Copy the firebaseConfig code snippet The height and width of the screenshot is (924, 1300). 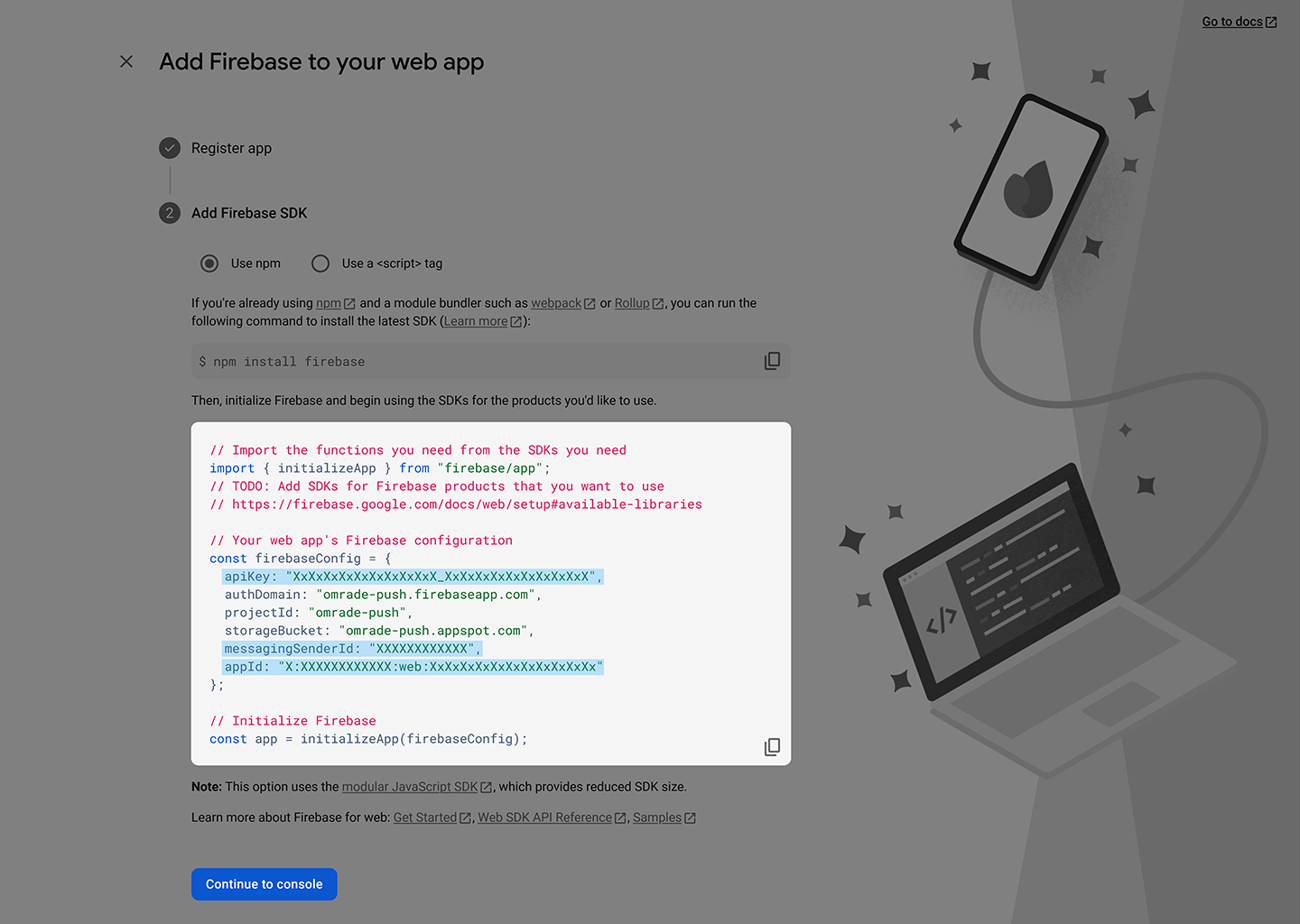coord(772,747)
